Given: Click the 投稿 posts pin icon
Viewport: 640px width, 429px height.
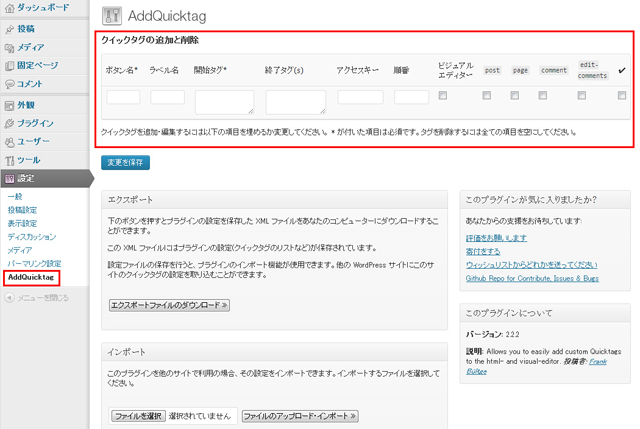Looking at the screenshot, I should [x=10, y=30].
